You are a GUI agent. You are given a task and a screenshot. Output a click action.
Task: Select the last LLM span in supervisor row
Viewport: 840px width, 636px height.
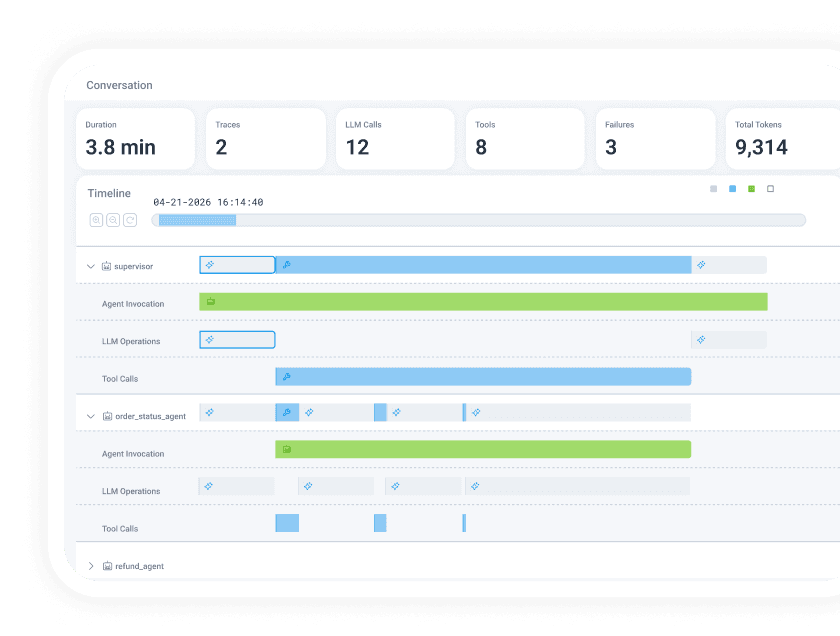point(729,265)
